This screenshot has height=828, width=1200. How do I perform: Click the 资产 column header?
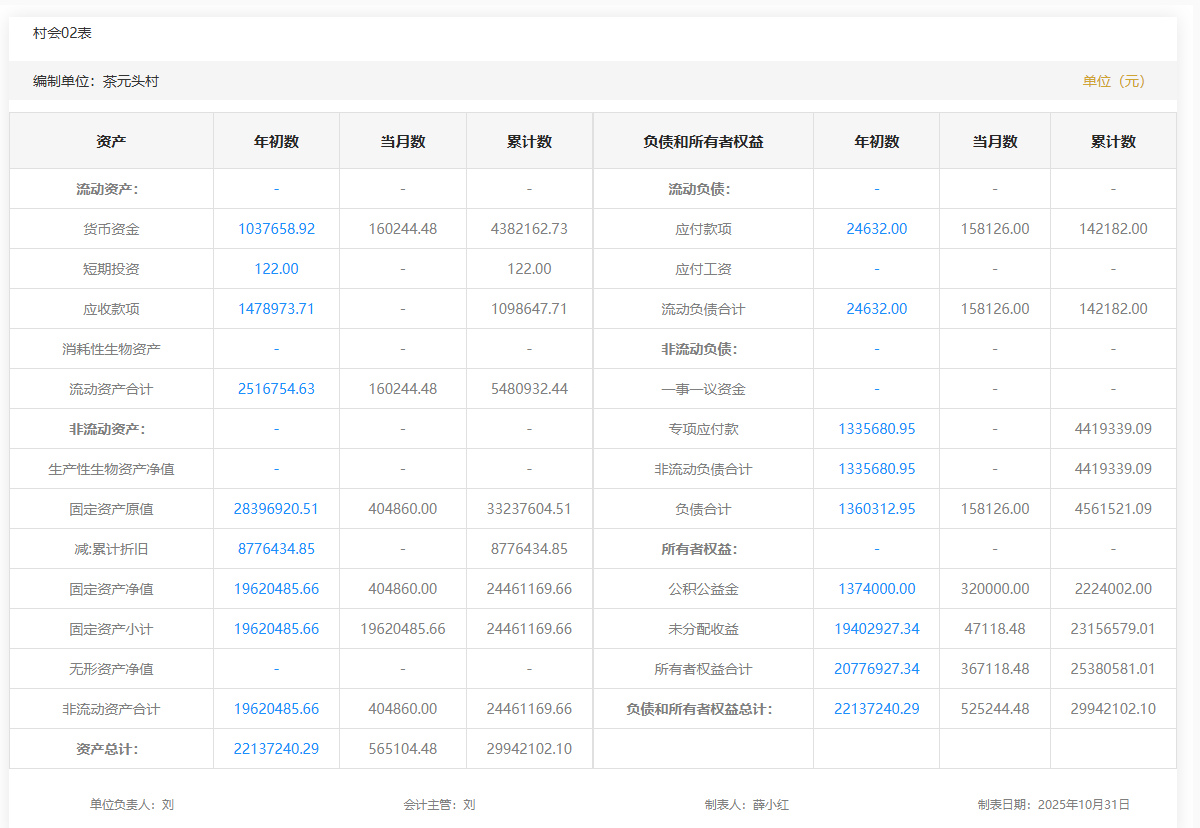111,142
